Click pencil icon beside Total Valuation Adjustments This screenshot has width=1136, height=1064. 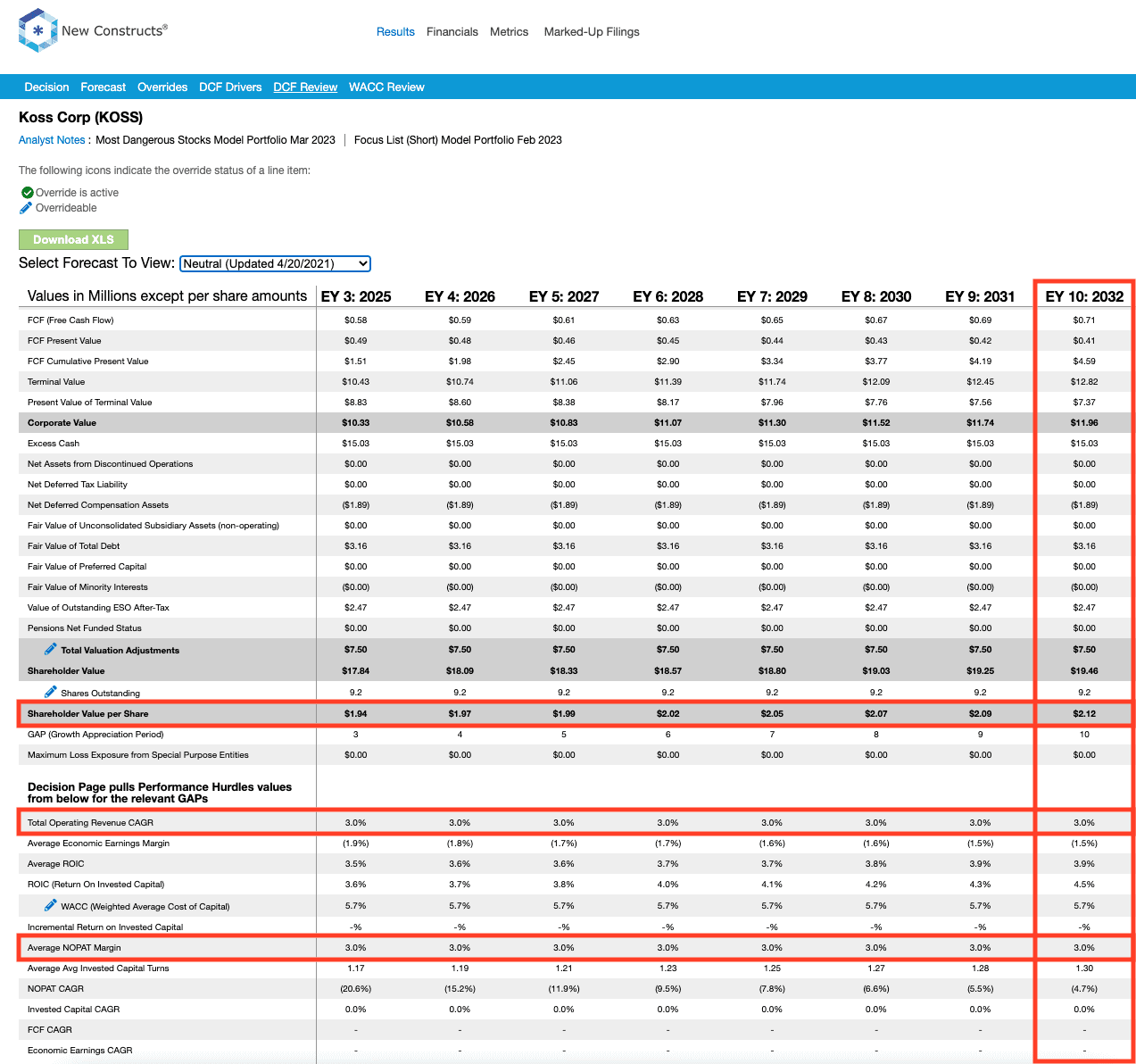(x=51, y=649)
